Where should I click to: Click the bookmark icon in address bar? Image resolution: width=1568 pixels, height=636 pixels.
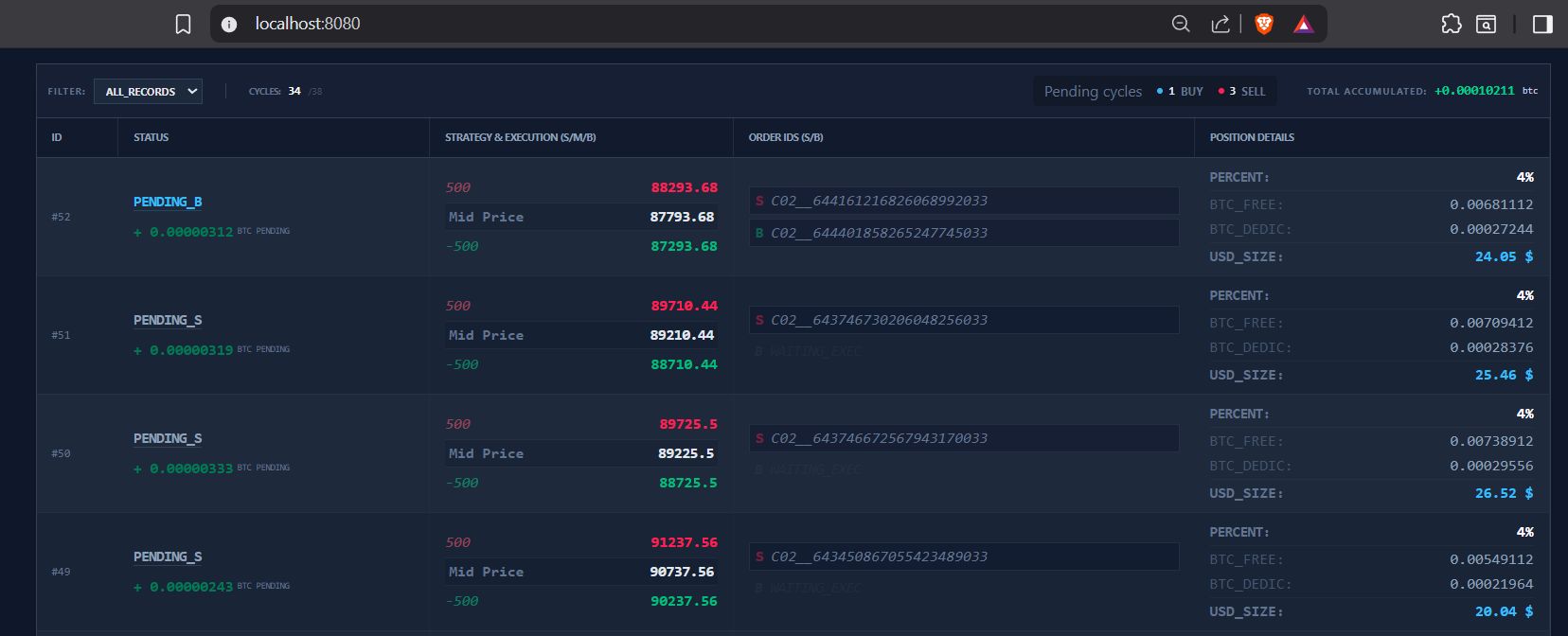(184, 24)
